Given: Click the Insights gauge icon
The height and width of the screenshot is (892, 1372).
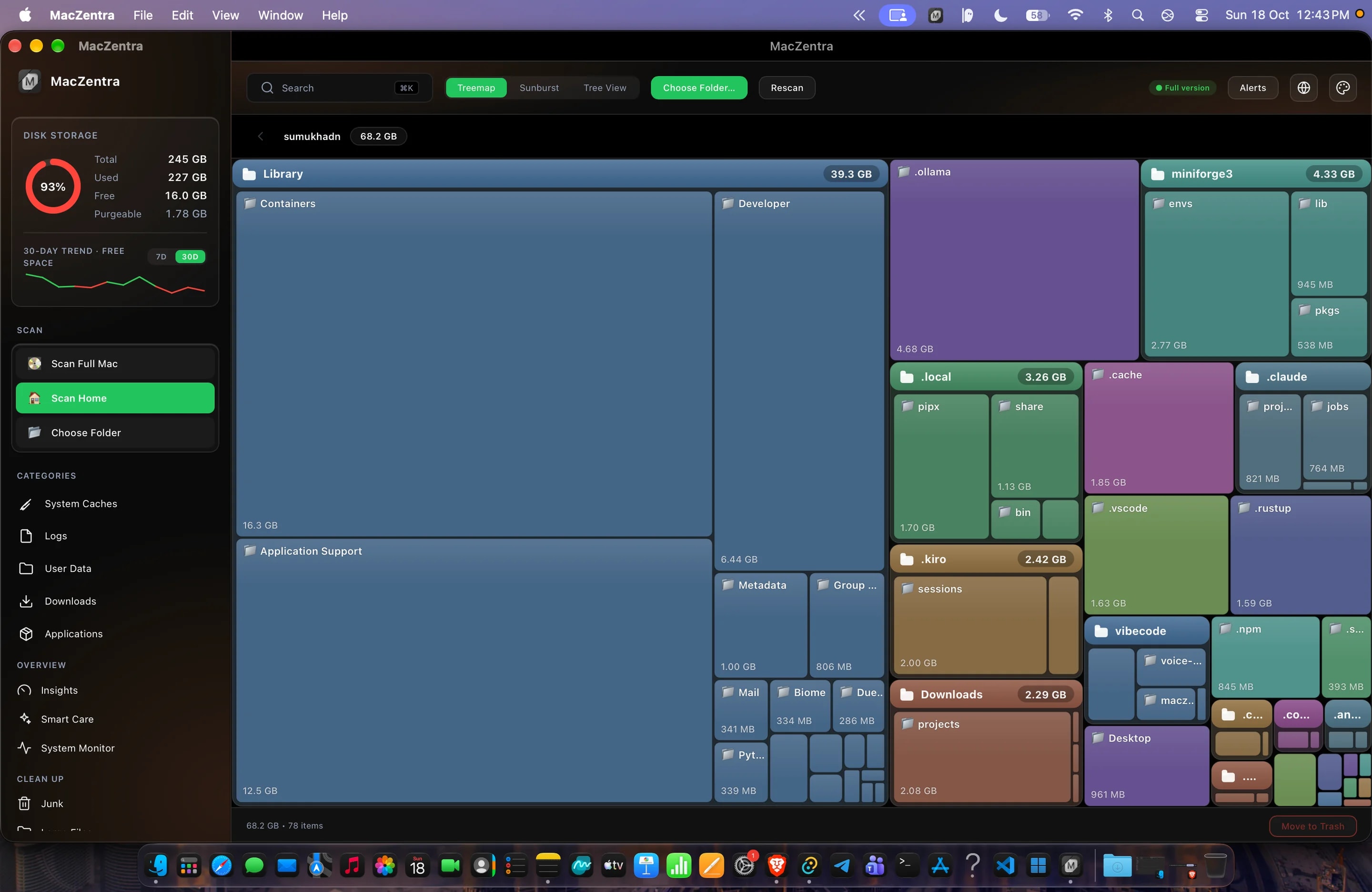Looking at the screenshot, I should pyautogui.click(x=24, y=691).
